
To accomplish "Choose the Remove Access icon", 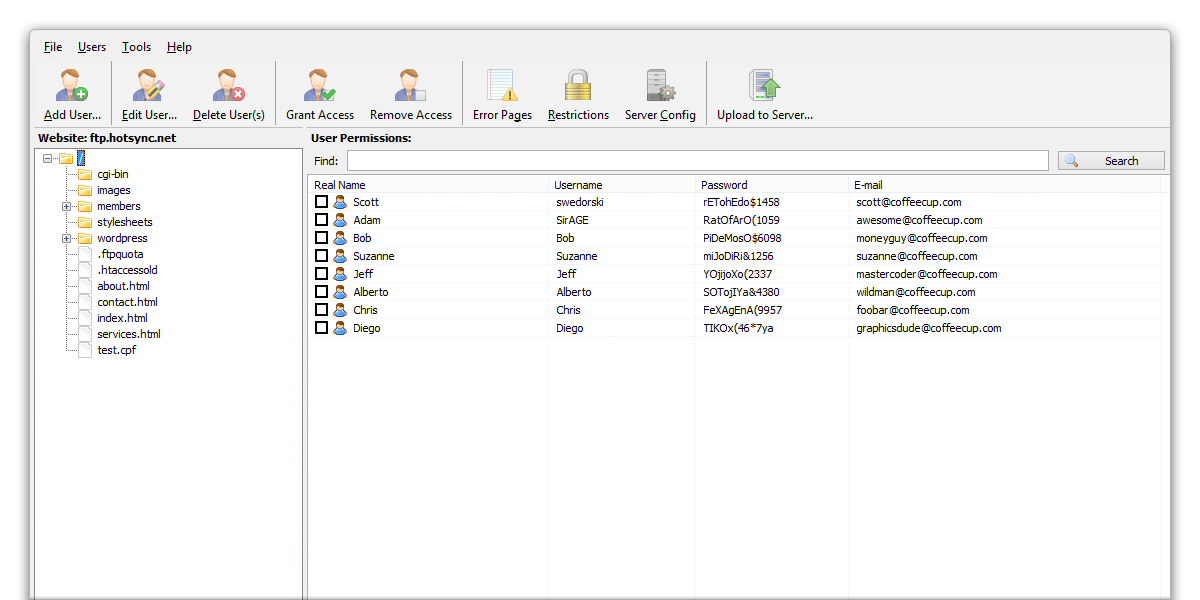I will tap(410, 85).
